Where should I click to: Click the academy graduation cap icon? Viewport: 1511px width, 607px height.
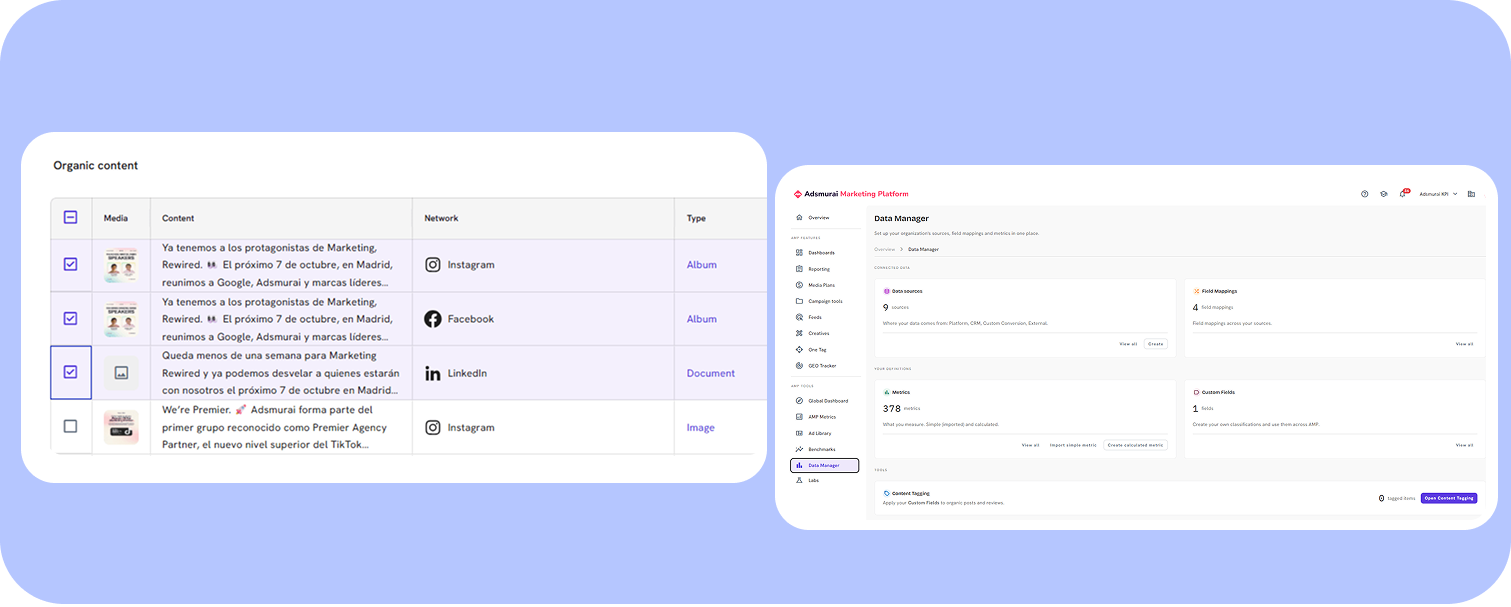tap(1384, 194)
